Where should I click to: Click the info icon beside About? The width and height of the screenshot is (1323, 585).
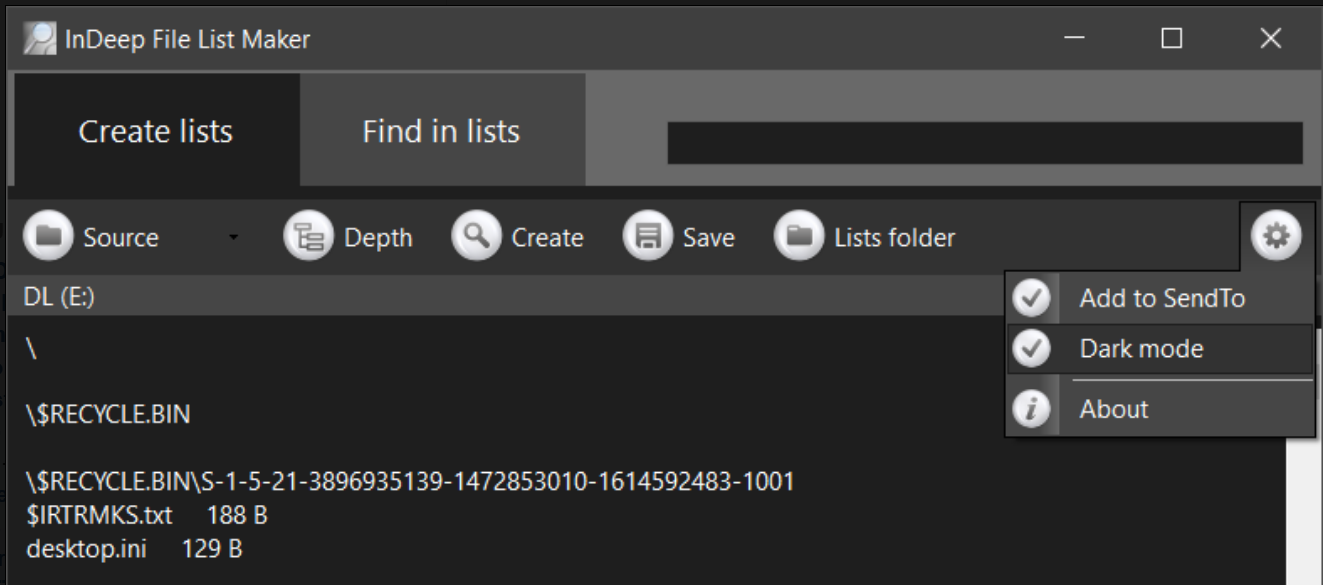tap(1031, 407)
